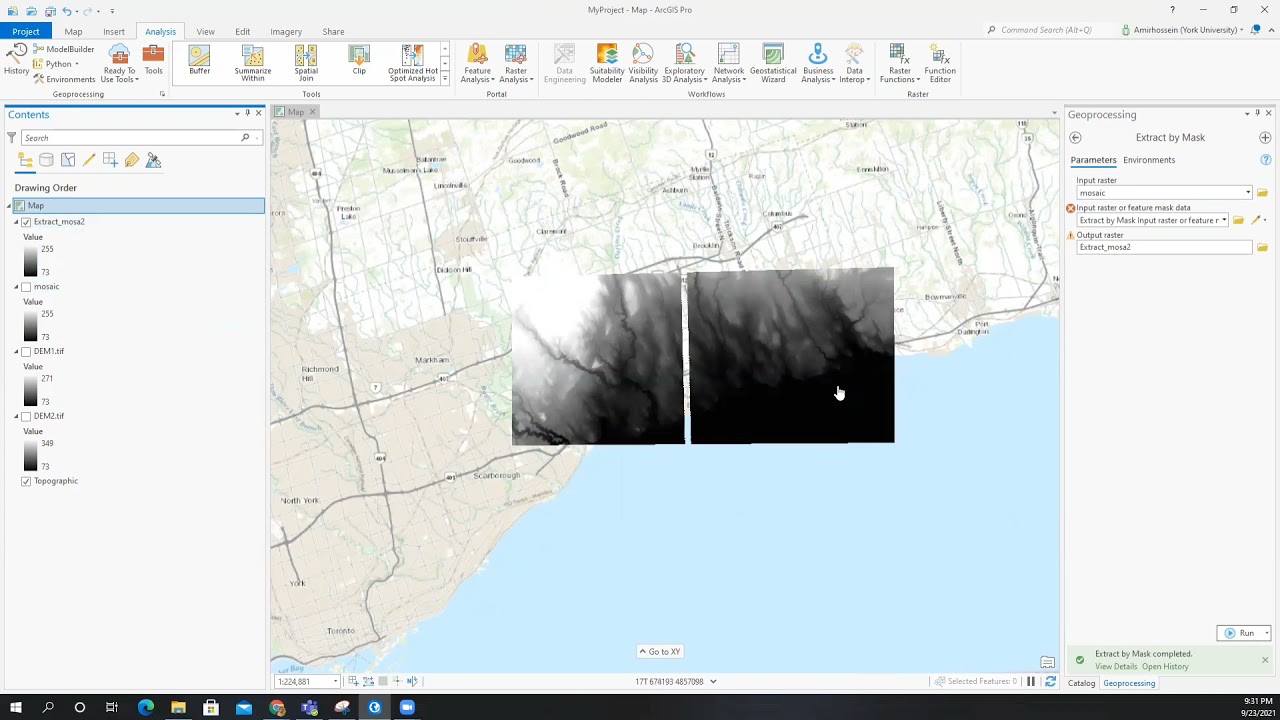Browse for the Input raster
Viewport: 1280px width, 720px height.
point(1262,193)
